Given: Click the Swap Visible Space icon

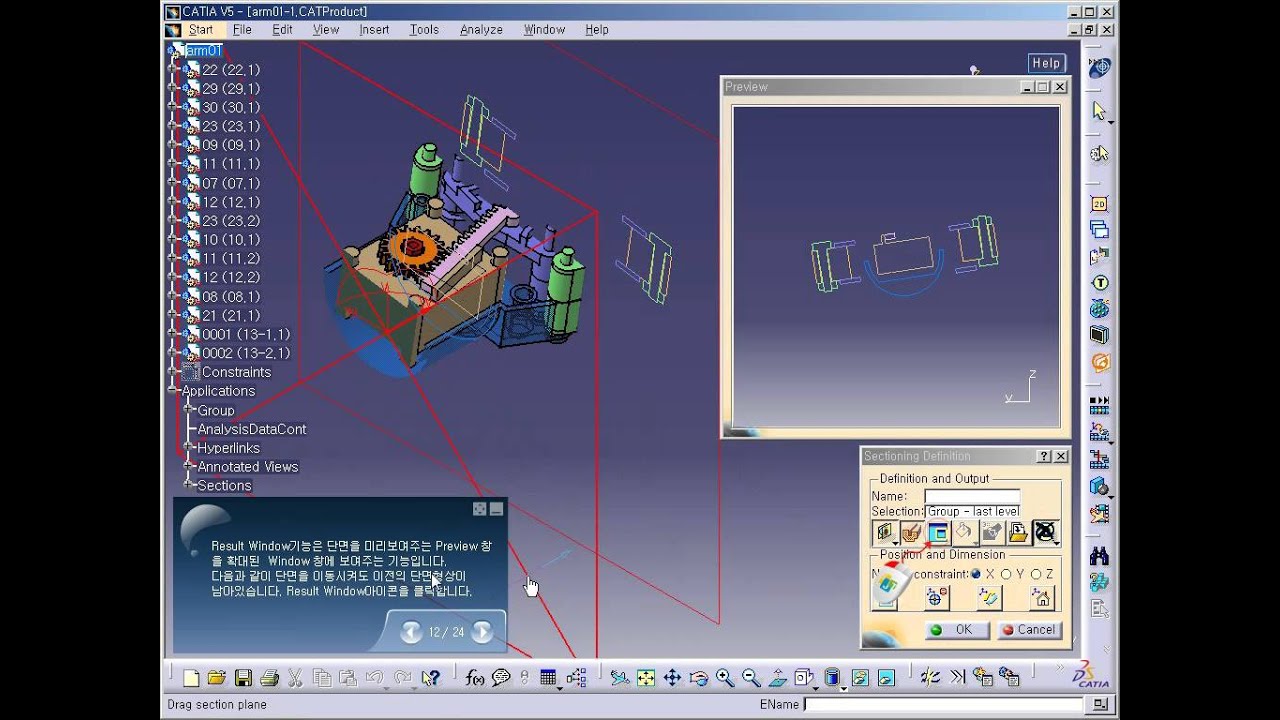Looking at the screenshot, I should (886, 678).
